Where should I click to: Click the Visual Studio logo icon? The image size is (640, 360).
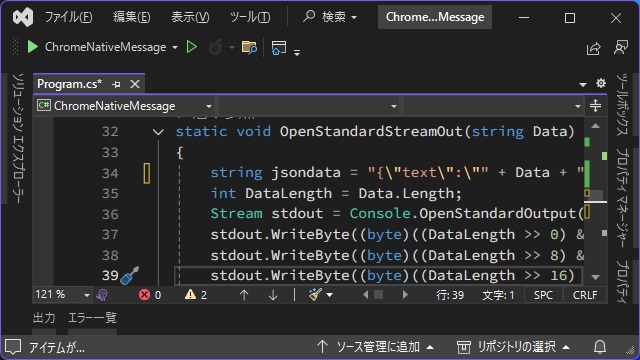pyautogui.click(x=23, y=18)
